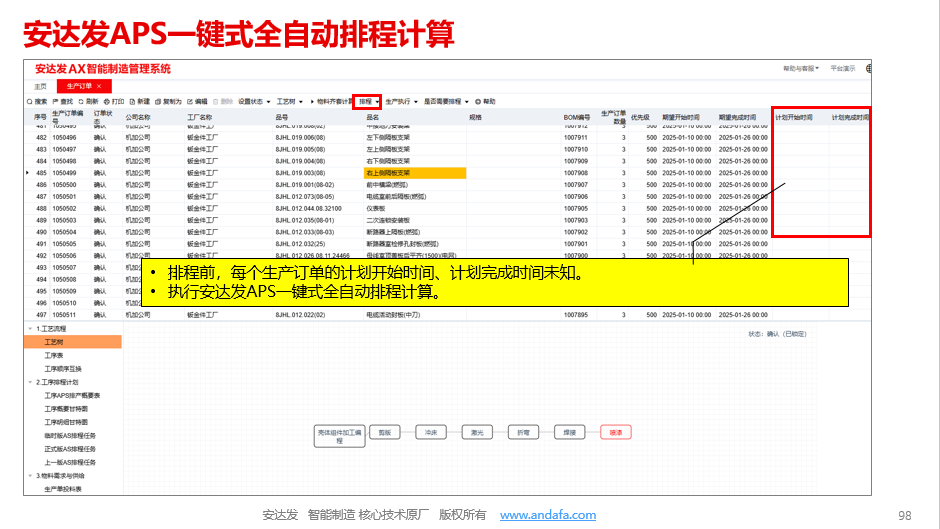Click the highlighted yellow cell in row 485

(415, 173)
